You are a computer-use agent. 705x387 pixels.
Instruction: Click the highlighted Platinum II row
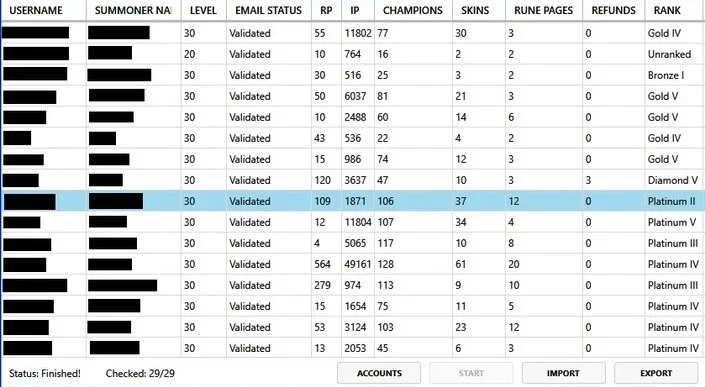(x=352, y=201)
